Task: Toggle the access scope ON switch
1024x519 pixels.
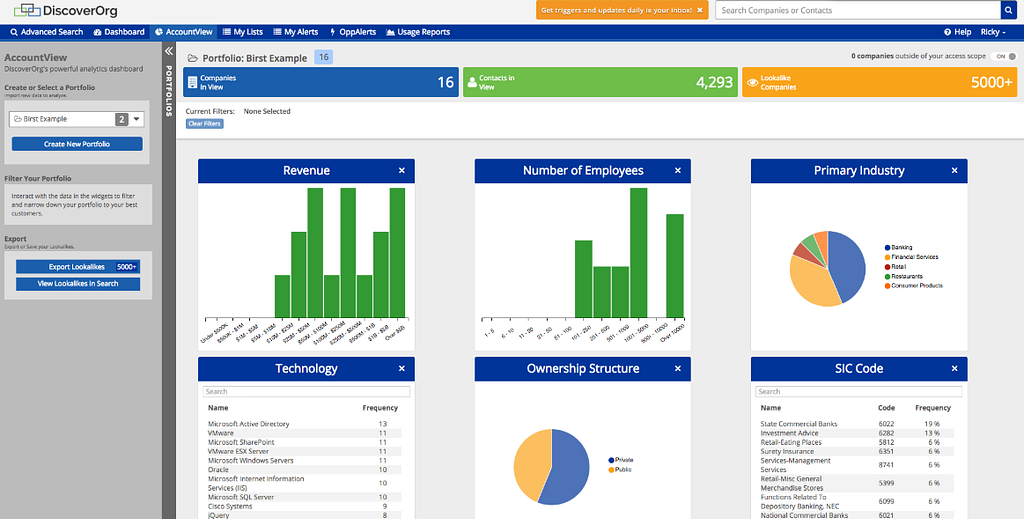Action: [1004, 56]
